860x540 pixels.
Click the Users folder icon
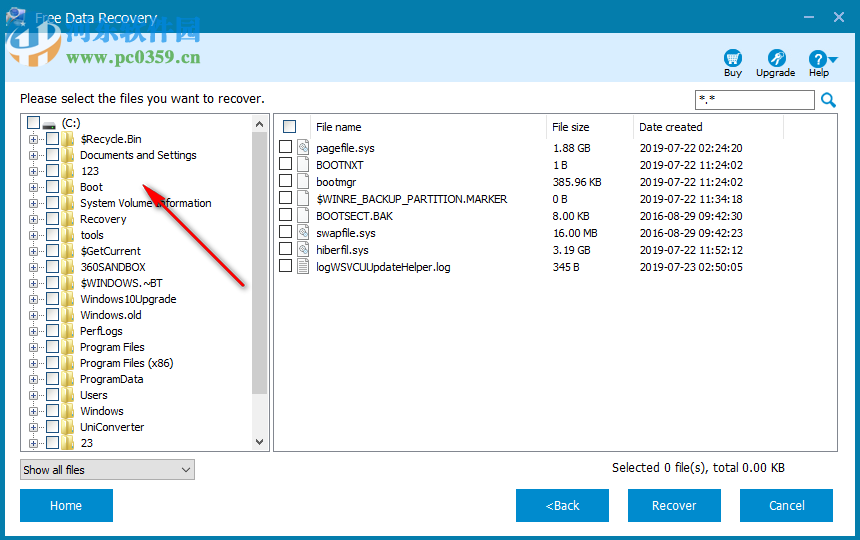pyautogui.click(x=67, y=395)
